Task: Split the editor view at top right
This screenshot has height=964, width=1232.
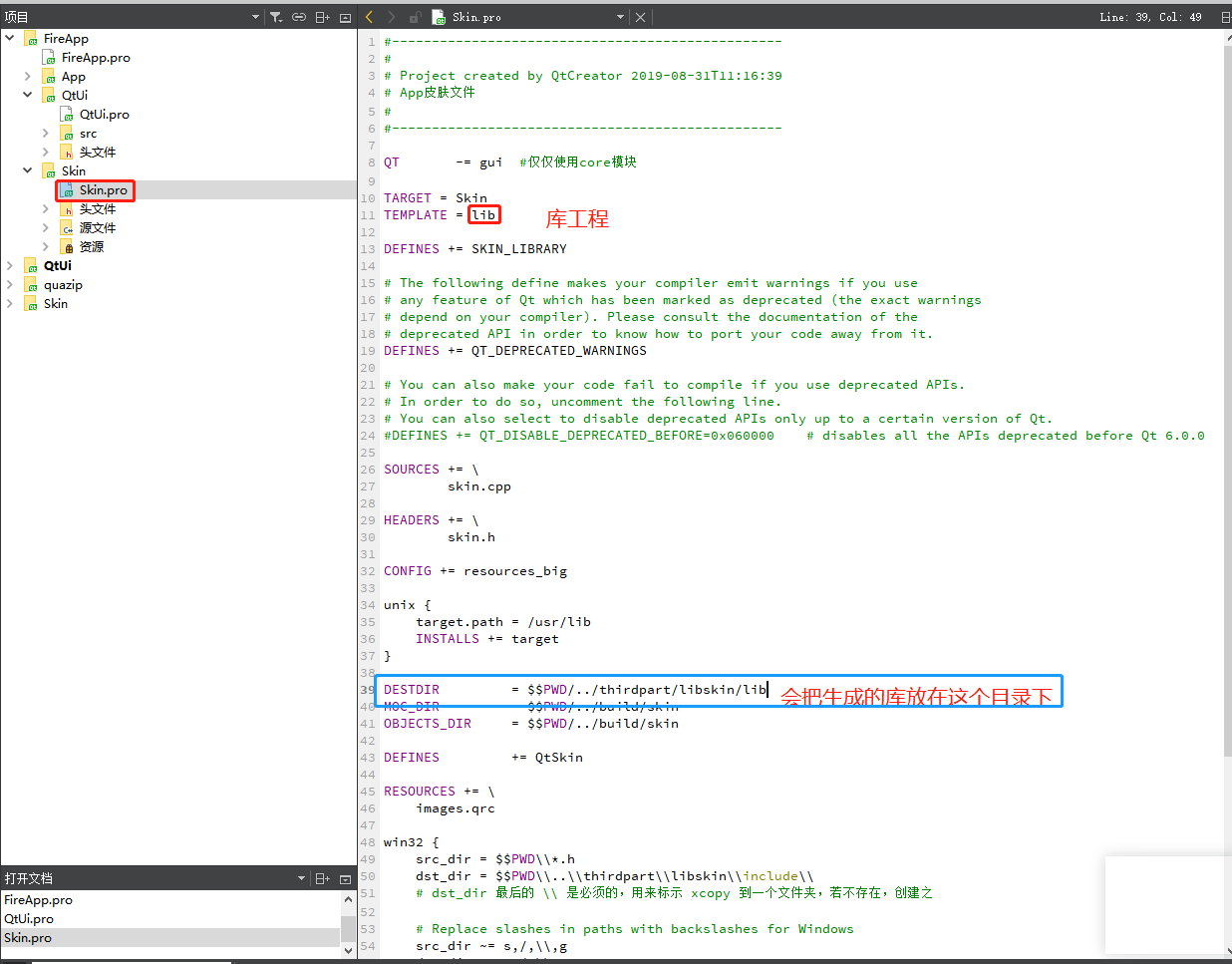Action: (x=1225, y=17)
